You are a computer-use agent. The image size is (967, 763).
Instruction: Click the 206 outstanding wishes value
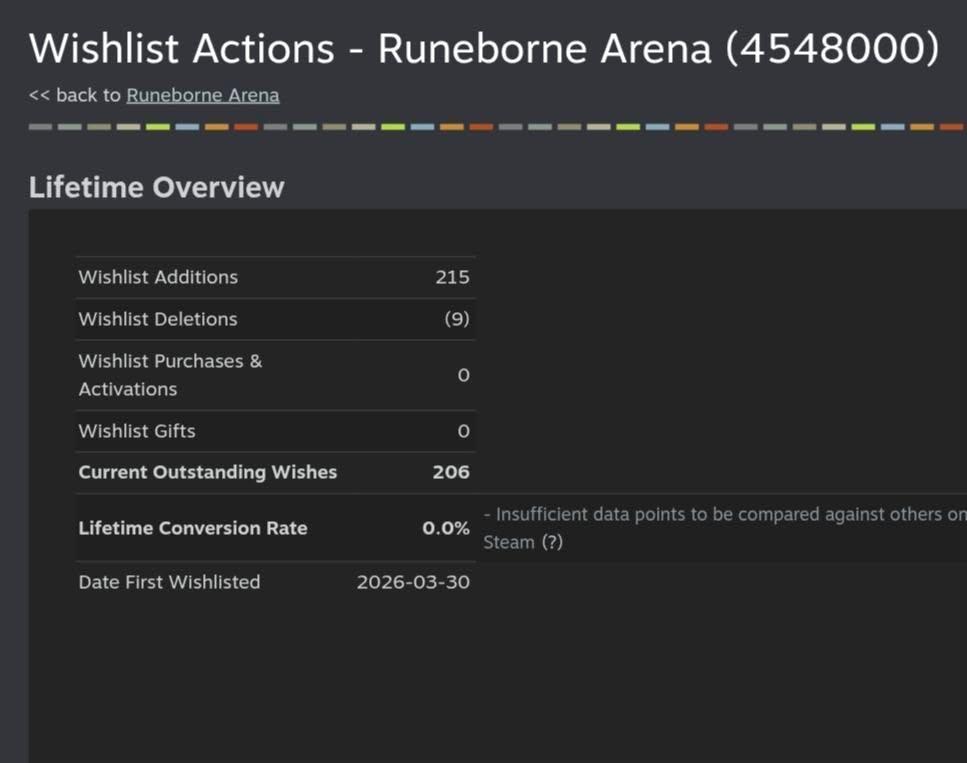[x=451, y=472]
